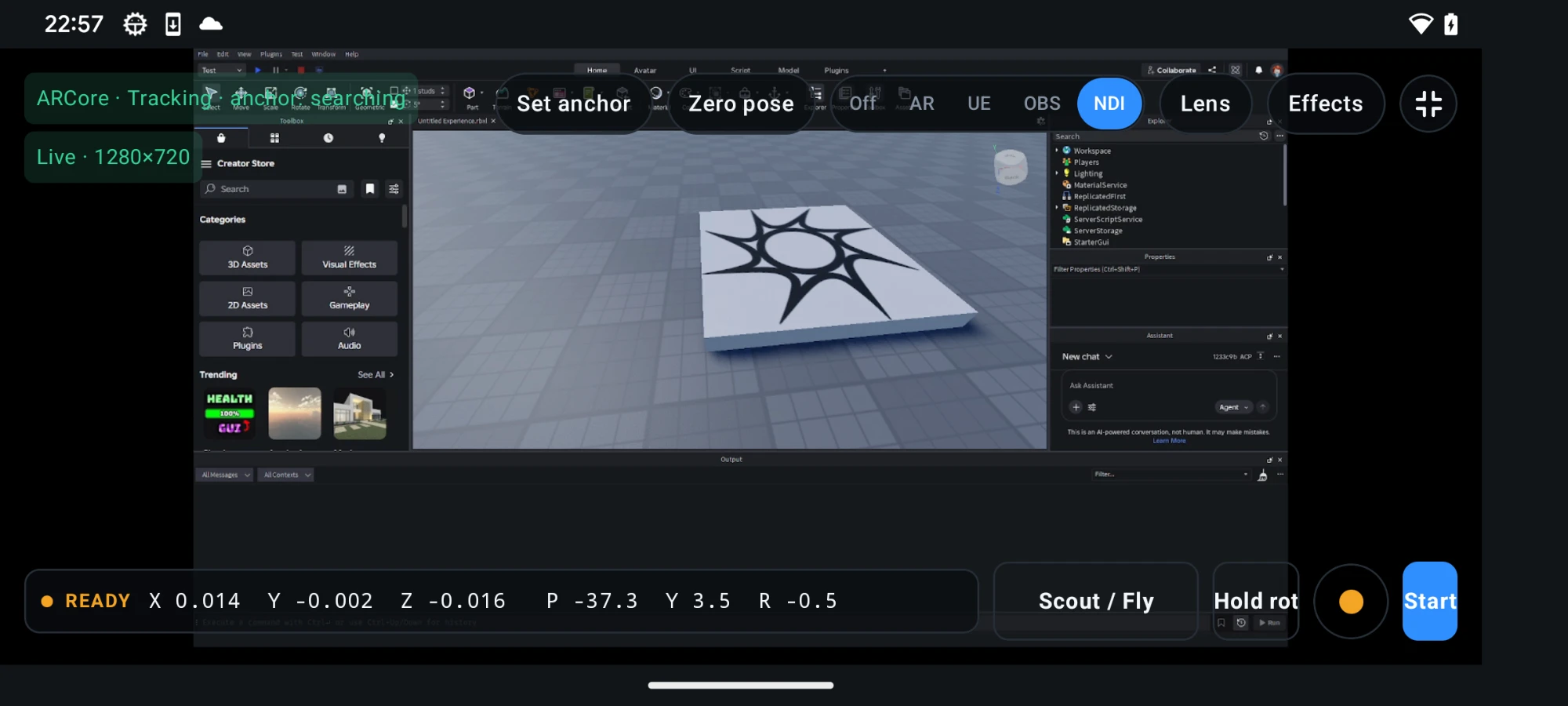
Task: Click the Explorer history icon near Search
Action: (1263, 136)
